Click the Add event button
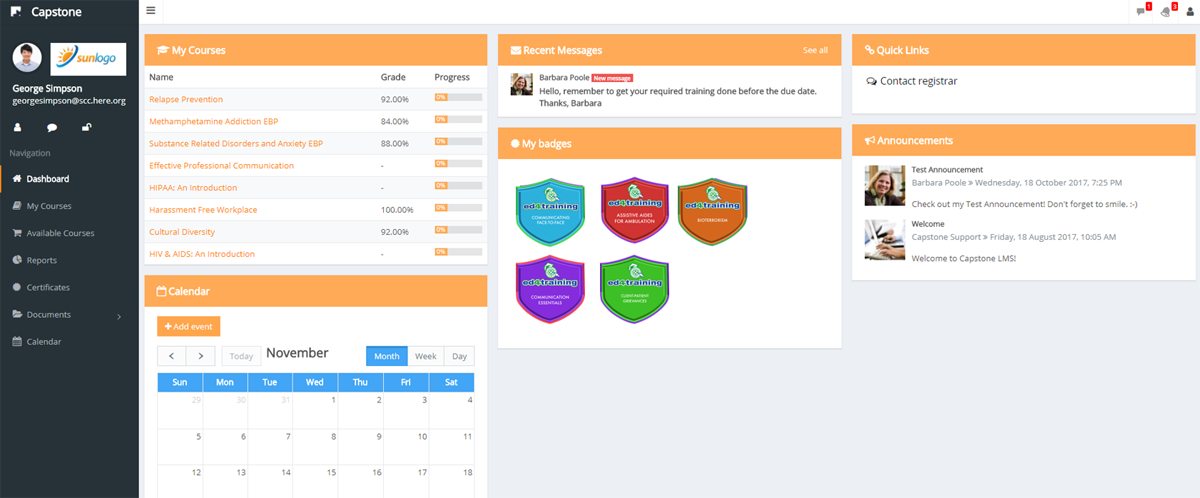This screenshot has width=1200, height=498. 188,326
